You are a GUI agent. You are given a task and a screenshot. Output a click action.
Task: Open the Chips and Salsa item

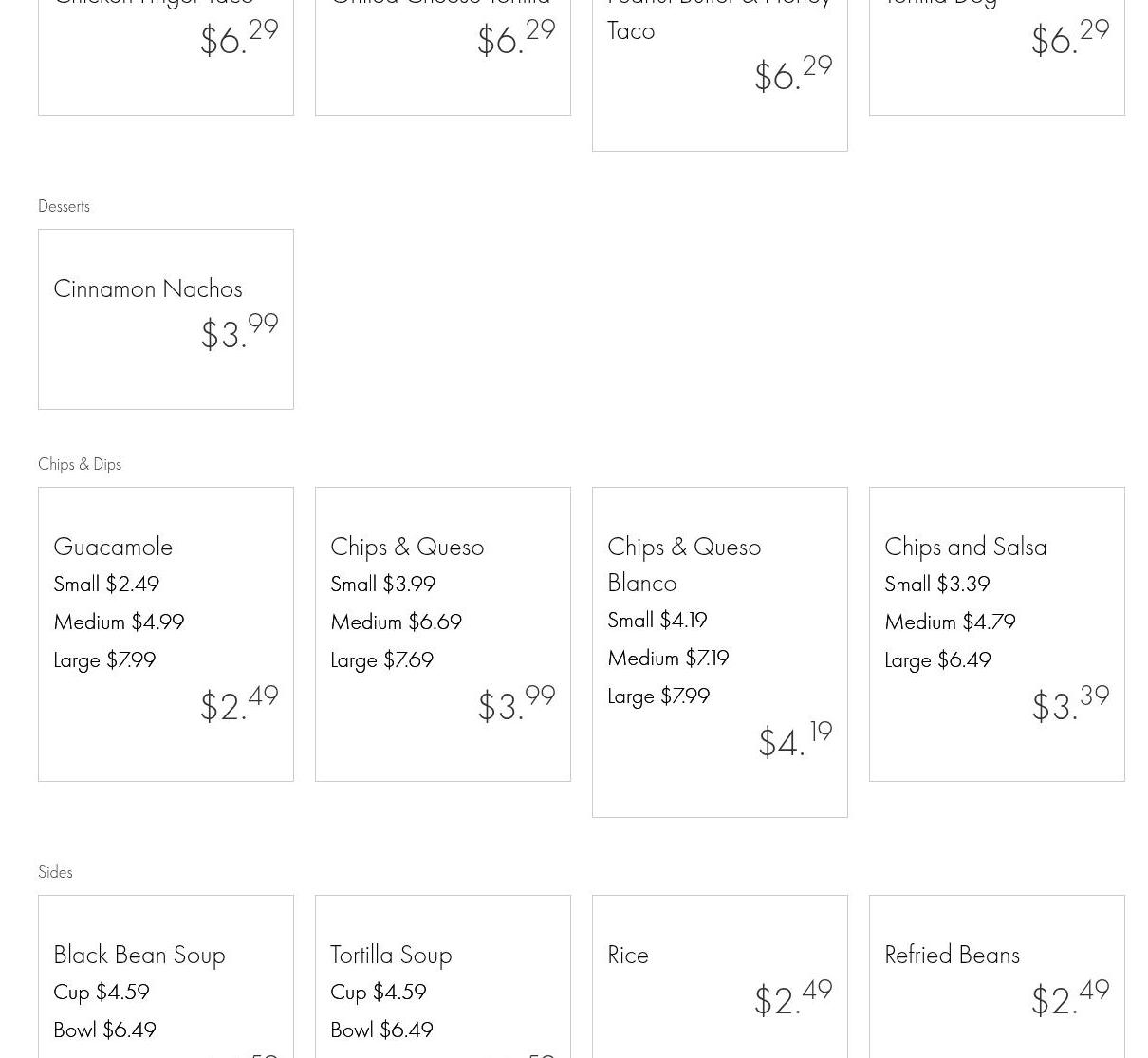965,547
